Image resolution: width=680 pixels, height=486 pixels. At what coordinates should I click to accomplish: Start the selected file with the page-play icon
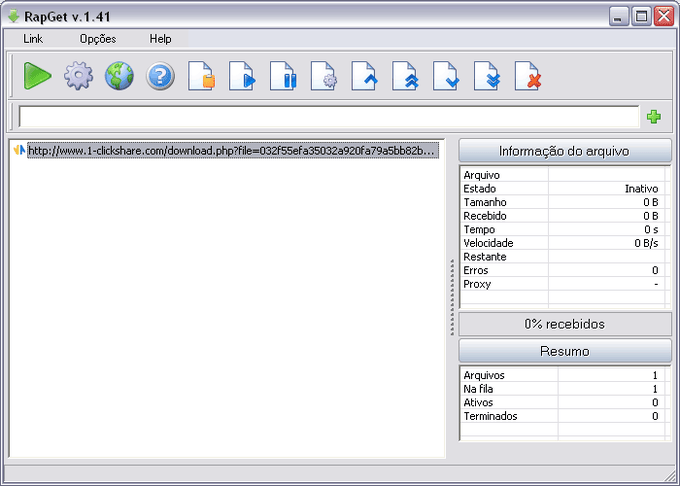pos(242,76)
